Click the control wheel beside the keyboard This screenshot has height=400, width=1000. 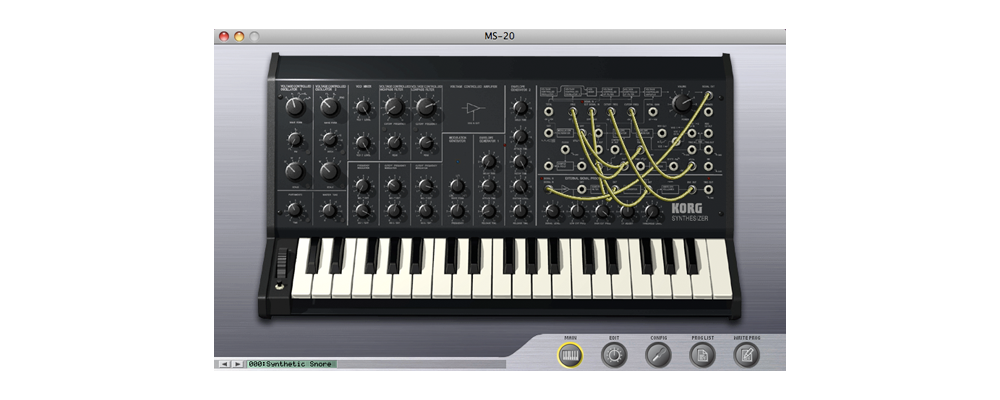pos(283,263)
